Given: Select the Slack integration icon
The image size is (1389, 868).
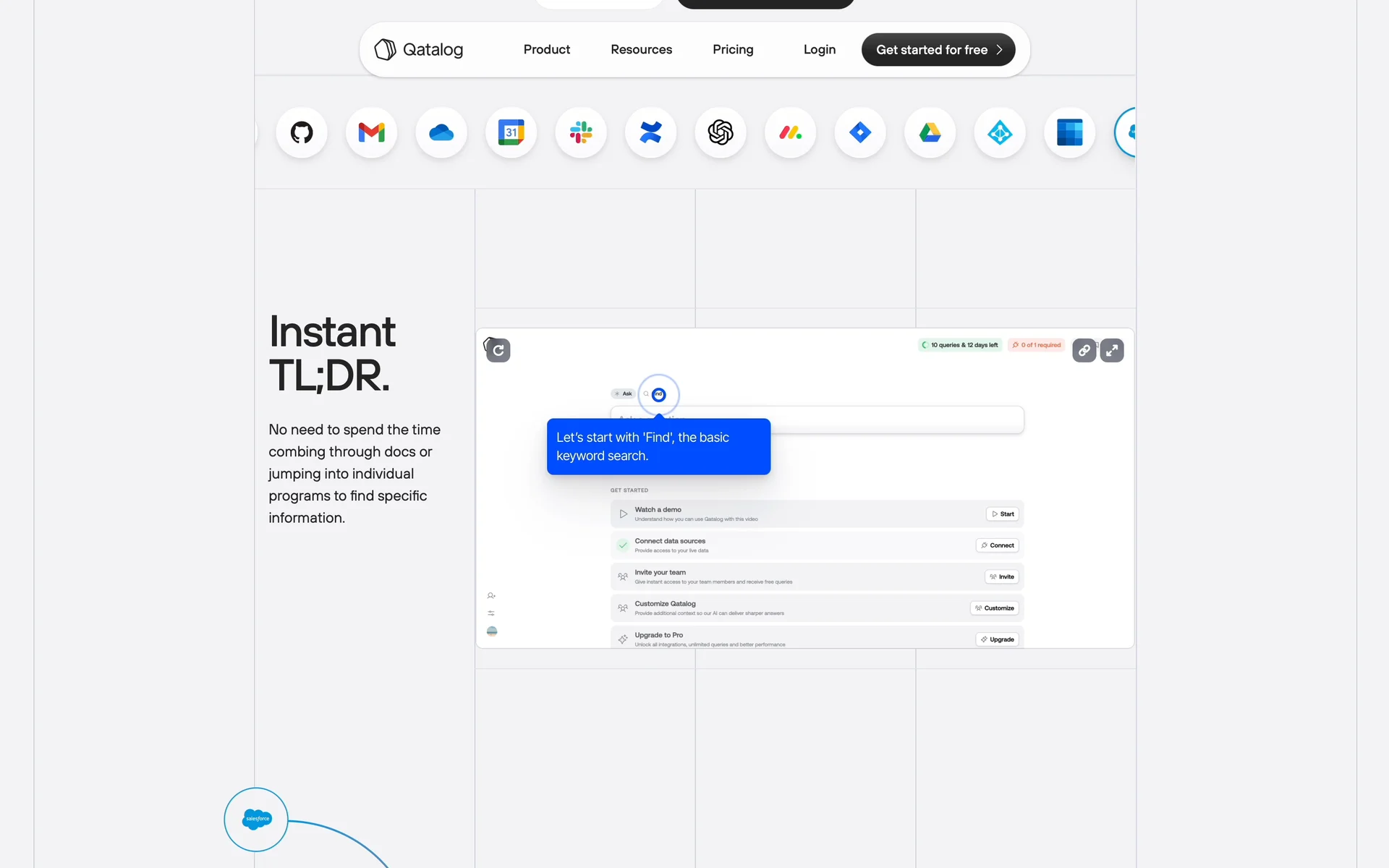Looking at the screenshot, I should tap(581, 132).
